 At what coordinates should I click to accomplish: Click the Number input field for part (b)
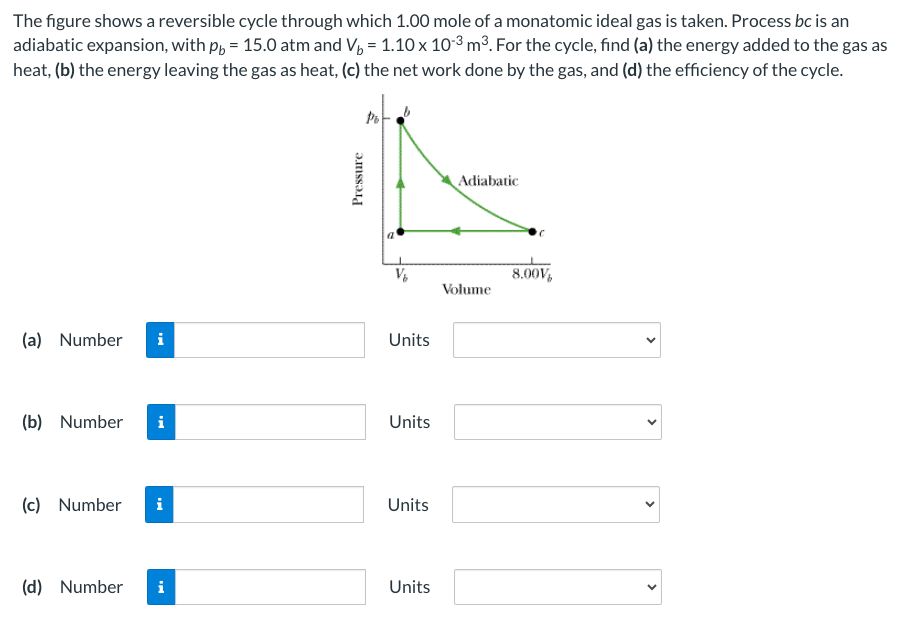[270, 422]
